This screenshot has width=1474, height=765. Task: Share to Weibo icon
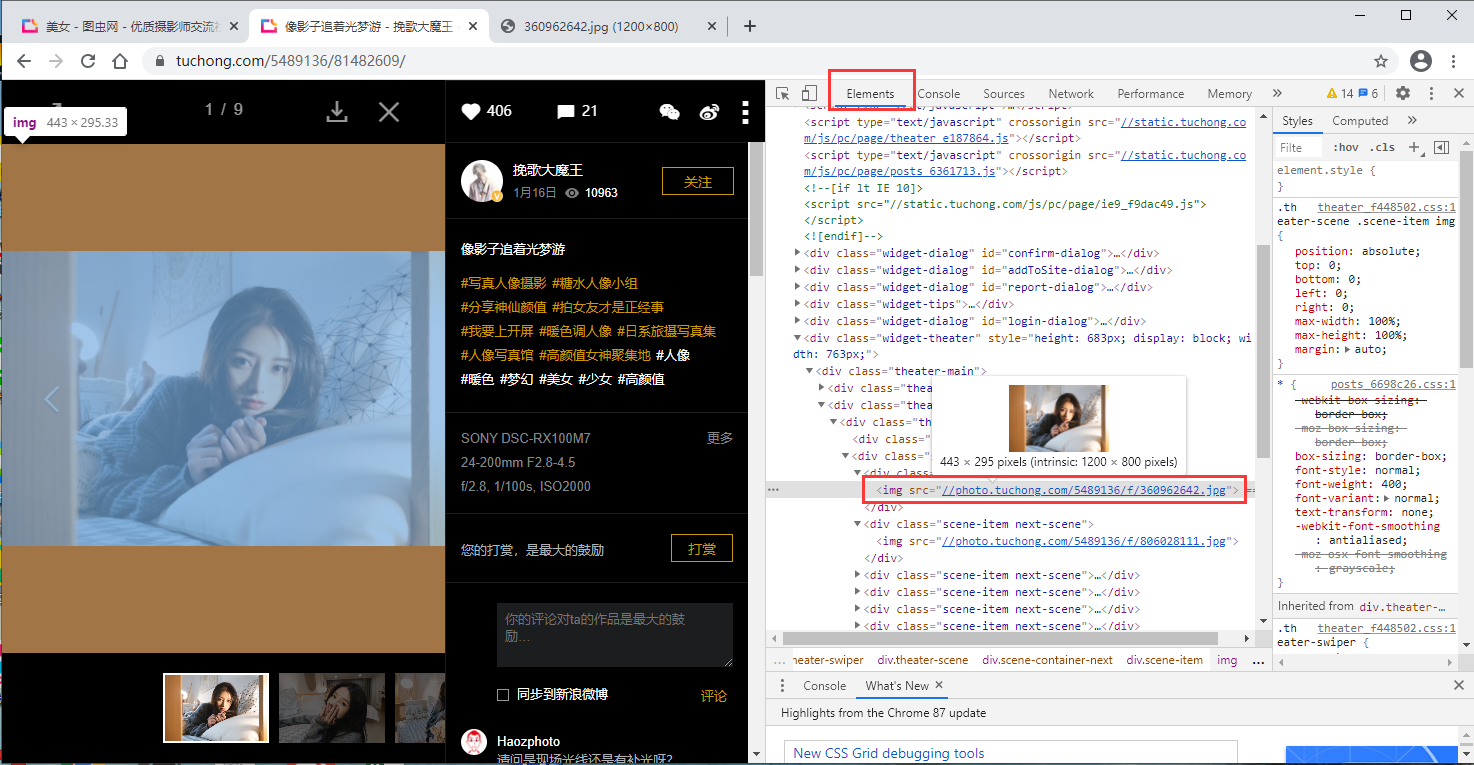click(709, 112)
